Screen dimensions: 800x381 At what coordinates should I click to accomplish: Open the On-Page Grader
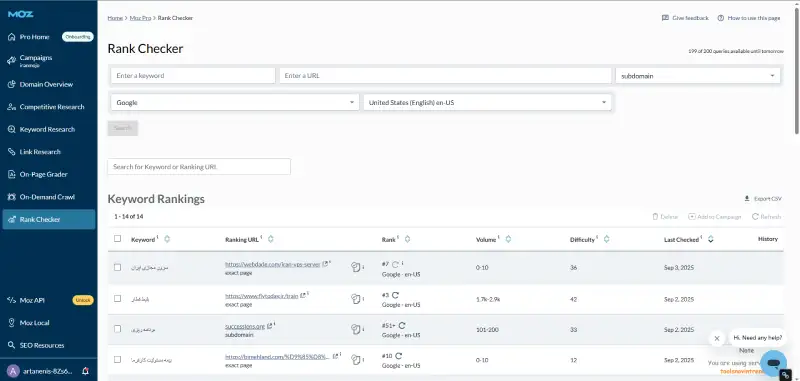pyautogui.click(x=43, y=174)
